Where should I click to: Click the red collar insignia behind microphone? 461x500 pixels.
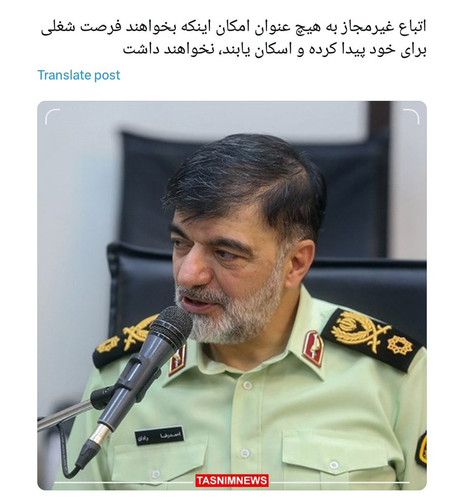click(177, 360)
